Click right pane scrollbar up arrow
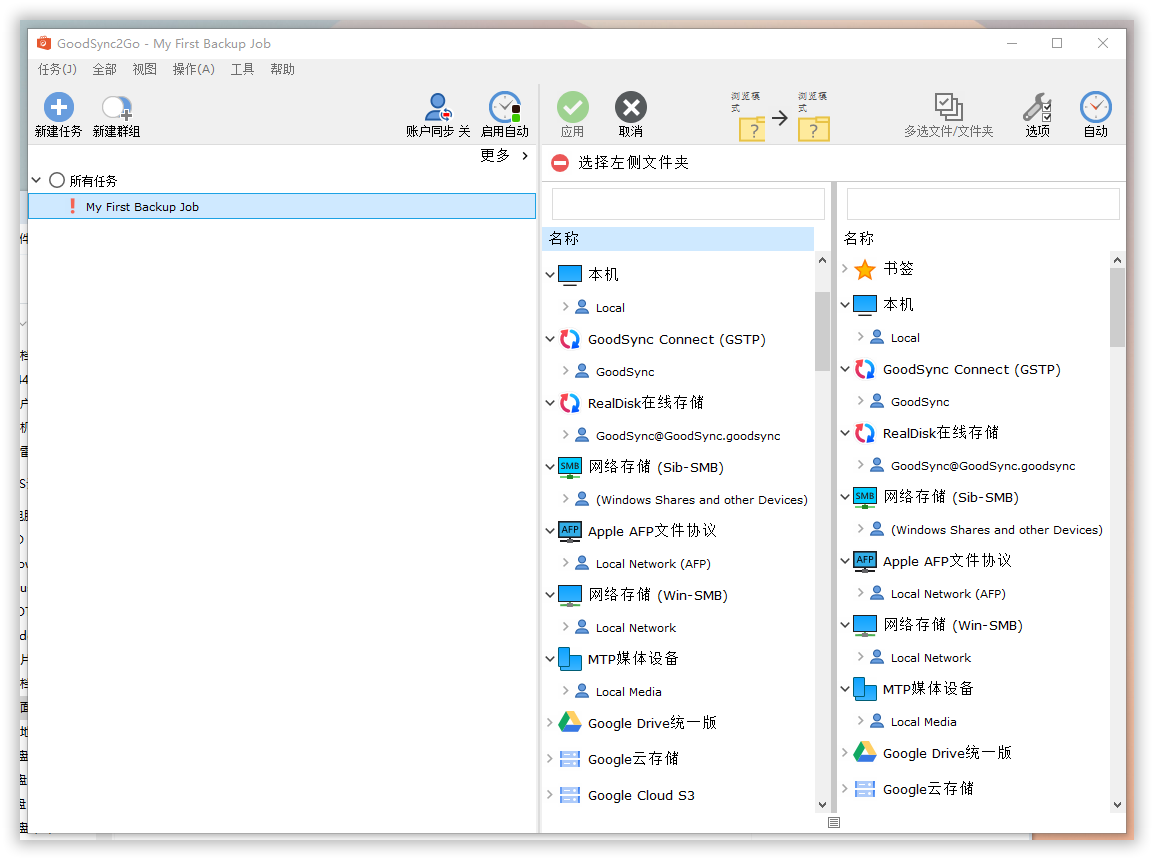This screenshot has height=860, width=1154. coord(1117,260)
